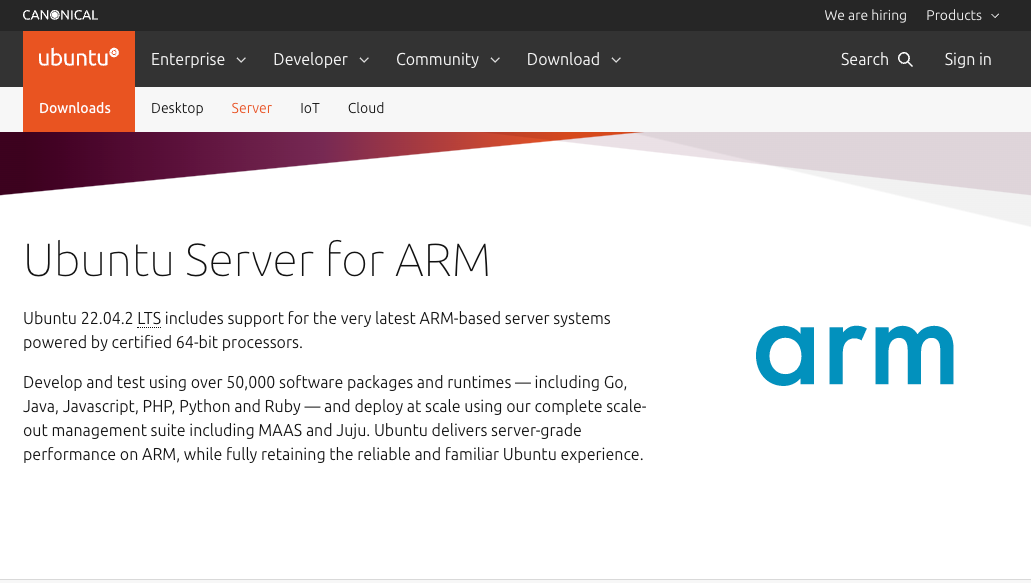Open the Cloud tab
Image resolution: width=1031 pixels, height=583 pixels.
click(x=366, y=108)
